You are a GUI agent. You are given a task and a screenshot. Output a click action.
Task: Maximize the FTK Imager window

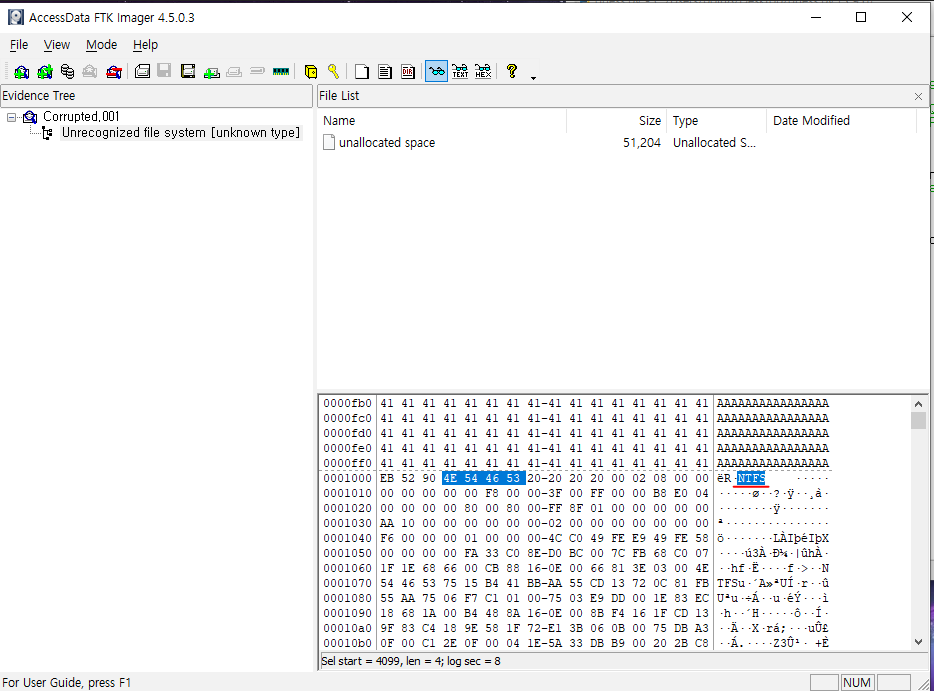861,17
